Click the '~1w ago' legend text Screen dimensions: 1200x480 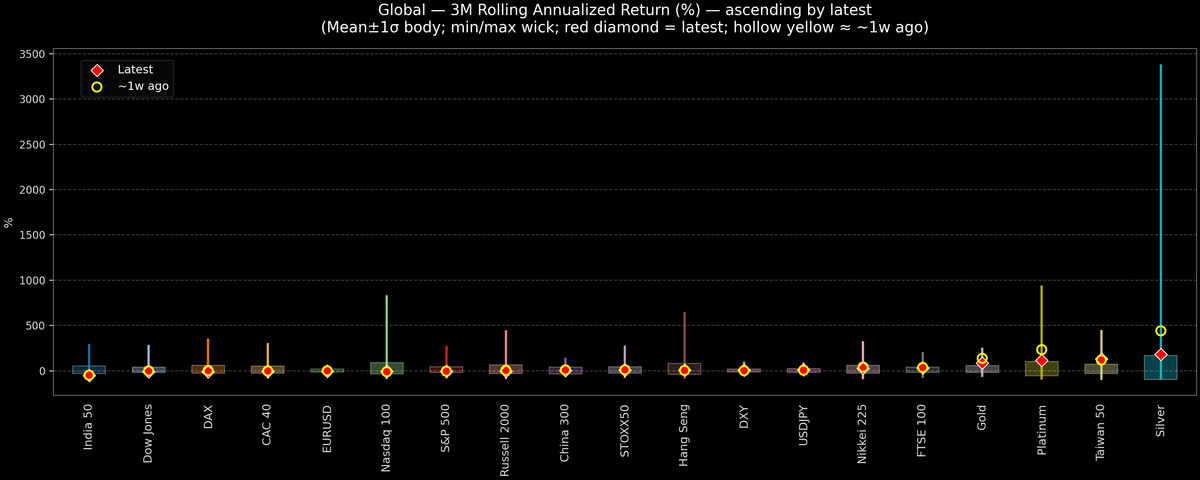point(143,87)
